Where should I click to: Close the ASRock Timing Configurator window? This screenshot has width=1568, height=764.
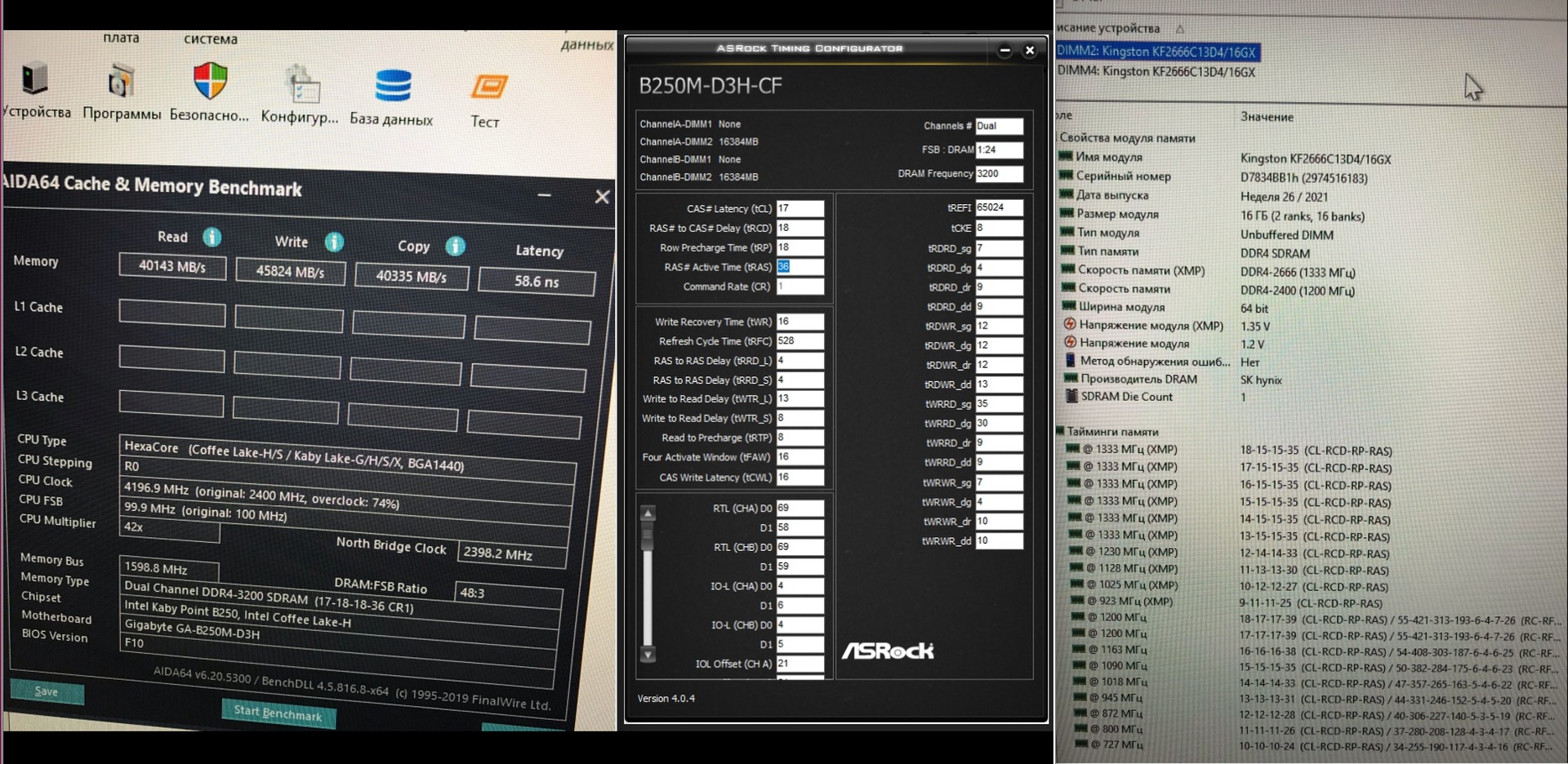[x=1030, y=51]
